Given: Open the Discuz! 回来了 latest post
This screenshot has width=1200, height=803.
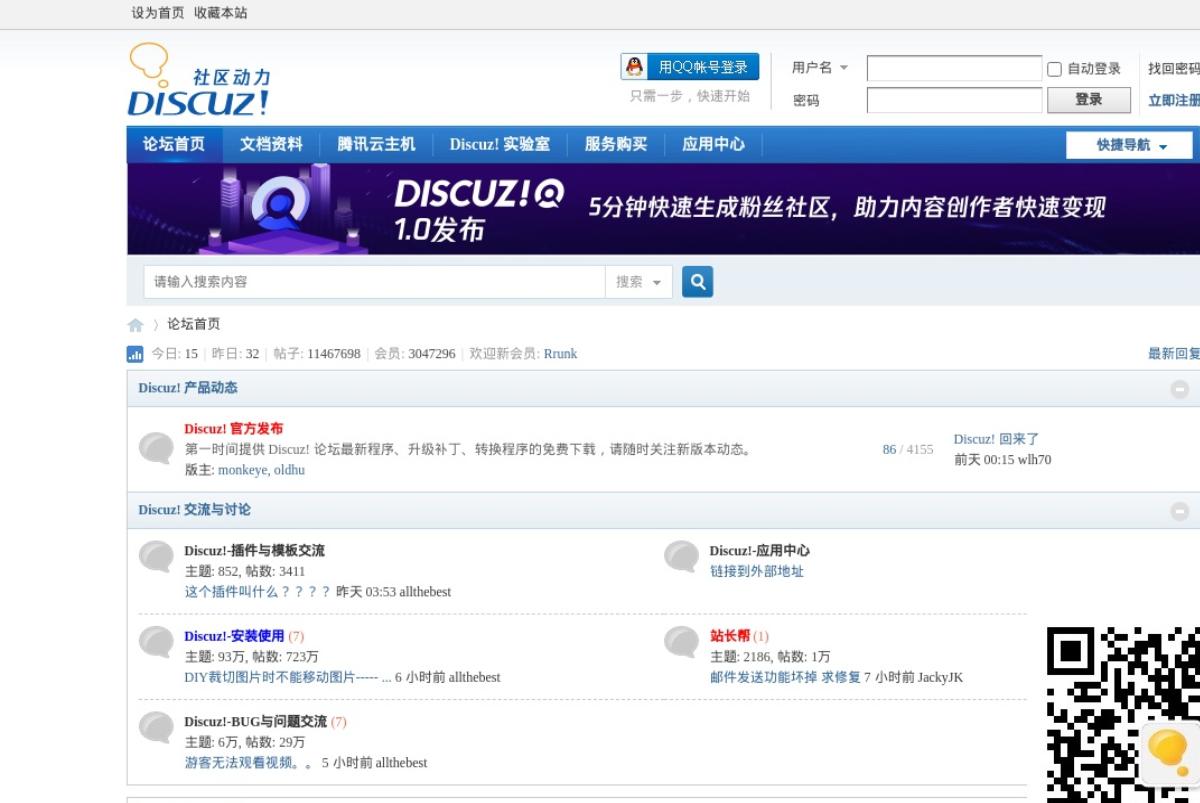Looking at the screenshot, I should [996, 439].
